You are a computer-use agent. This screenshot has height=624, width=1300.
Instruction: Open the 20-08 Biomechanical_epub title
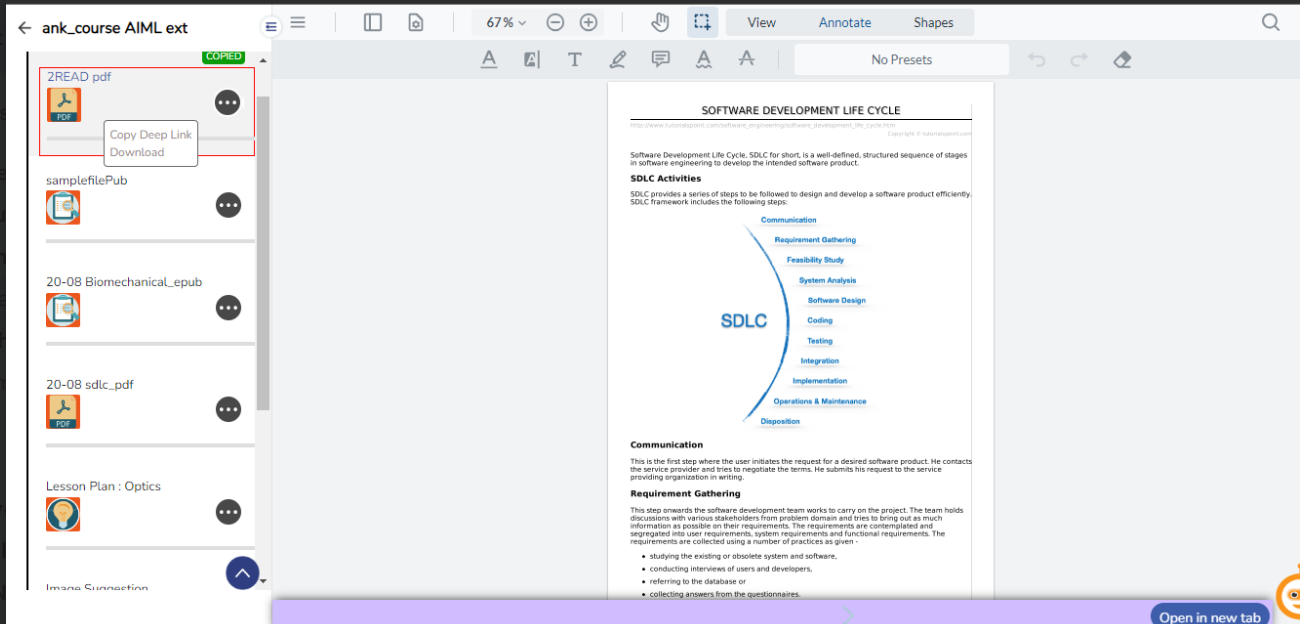pos(124,282)
